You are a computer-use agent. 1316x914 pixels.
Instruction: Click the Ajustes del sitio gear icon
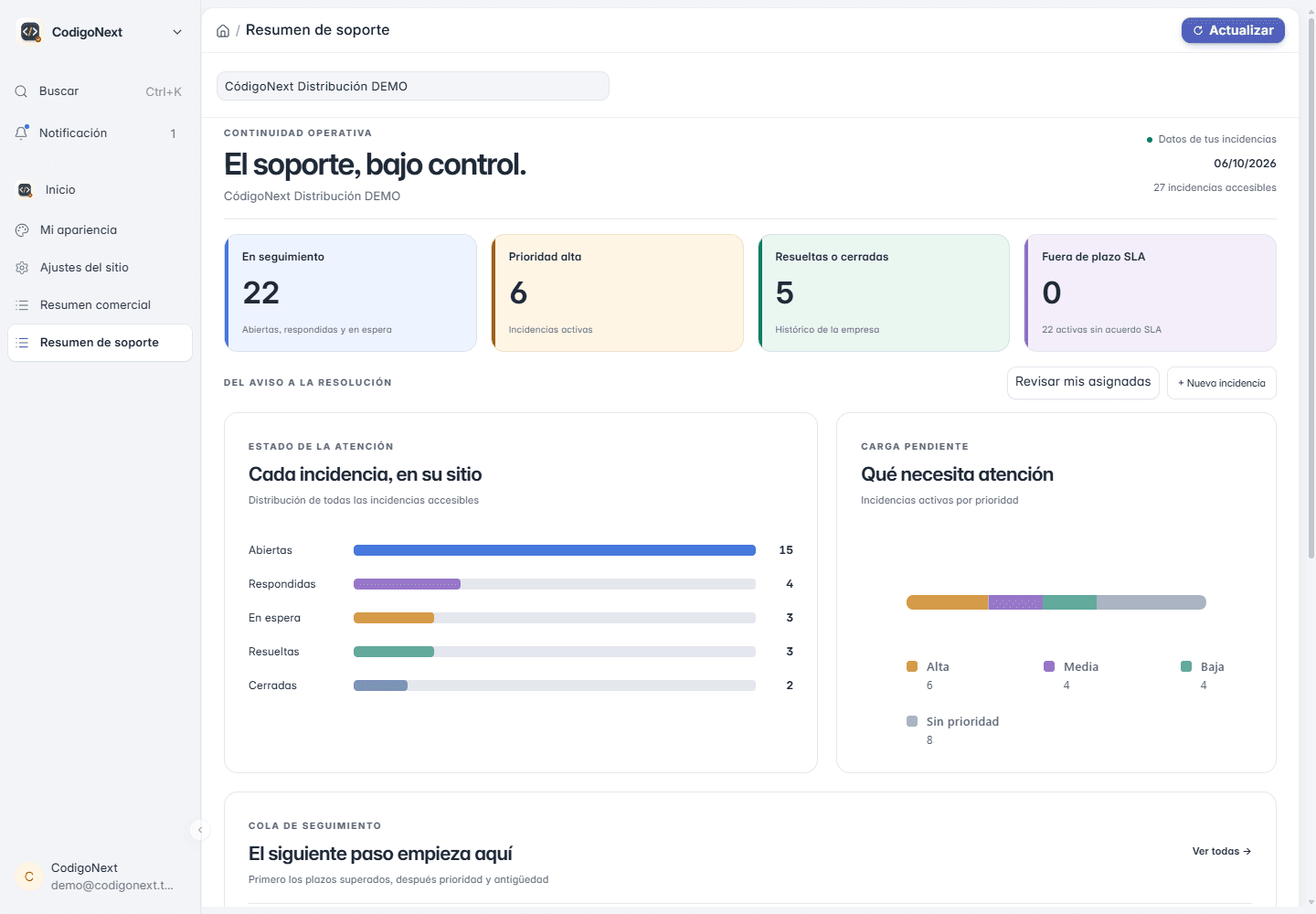(x=22, y=268)
